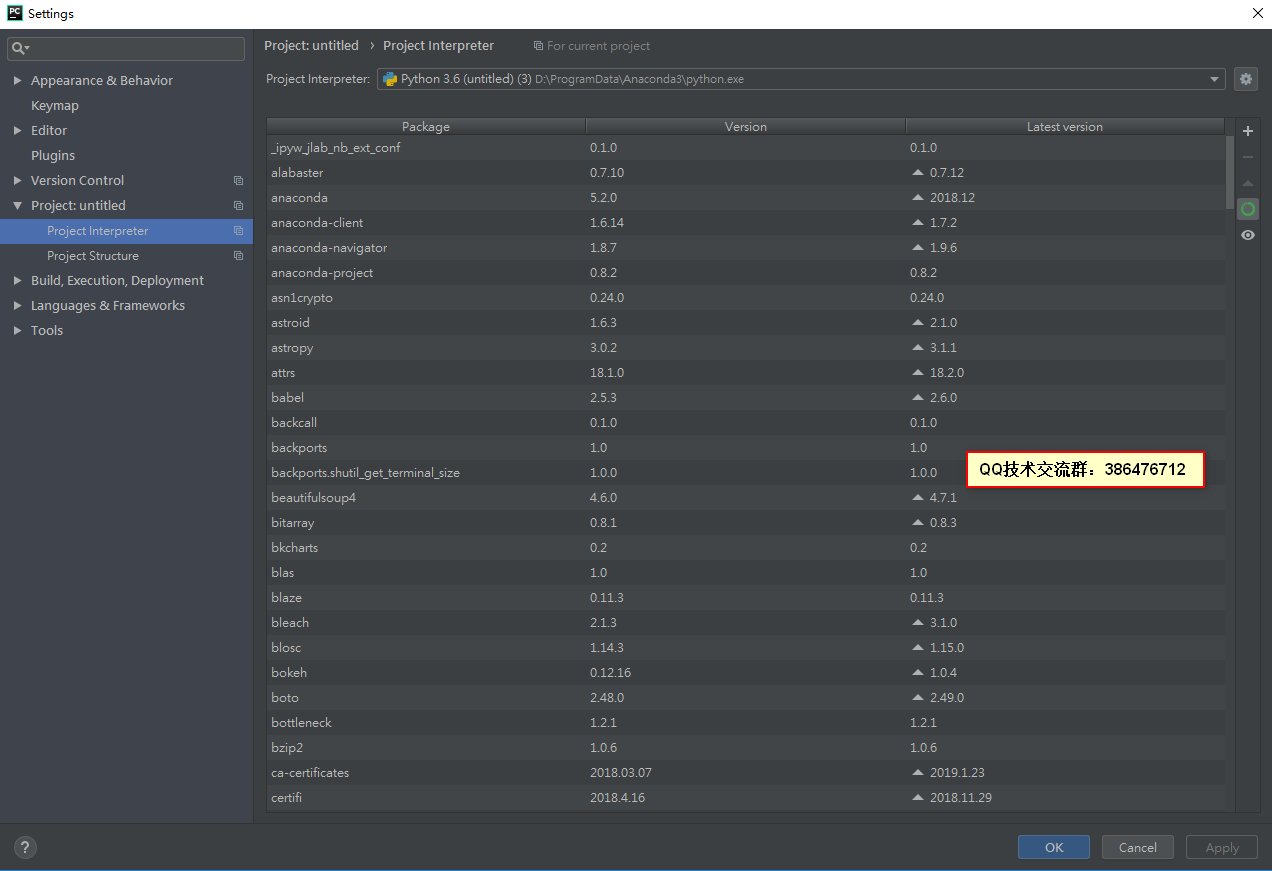Click the project-level icon next to Project Structure
1272x871 pixels.
238,256
